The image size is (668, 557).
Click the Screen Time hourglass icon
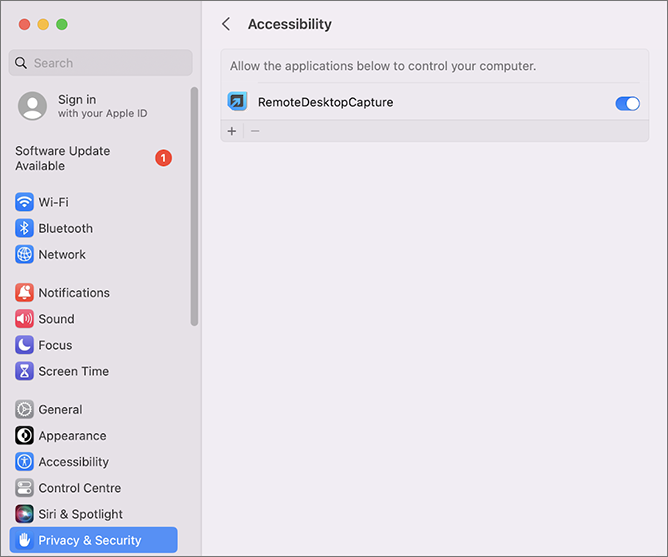point(25,371)
